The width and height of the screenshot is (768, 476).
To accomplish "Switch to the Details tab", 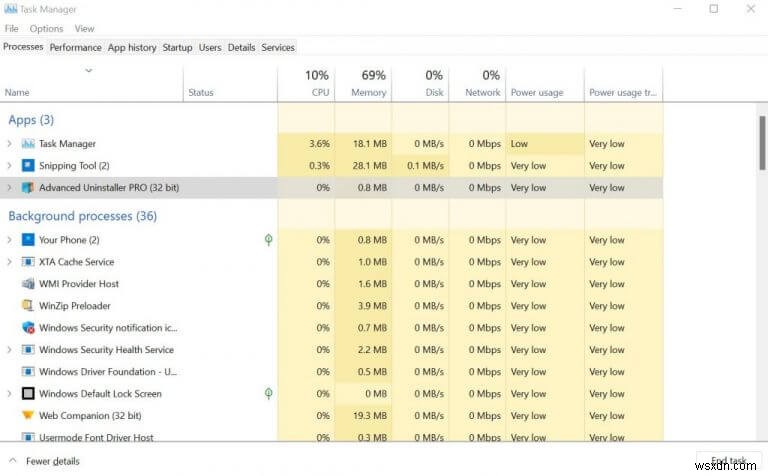I will (x=241, y=48).
